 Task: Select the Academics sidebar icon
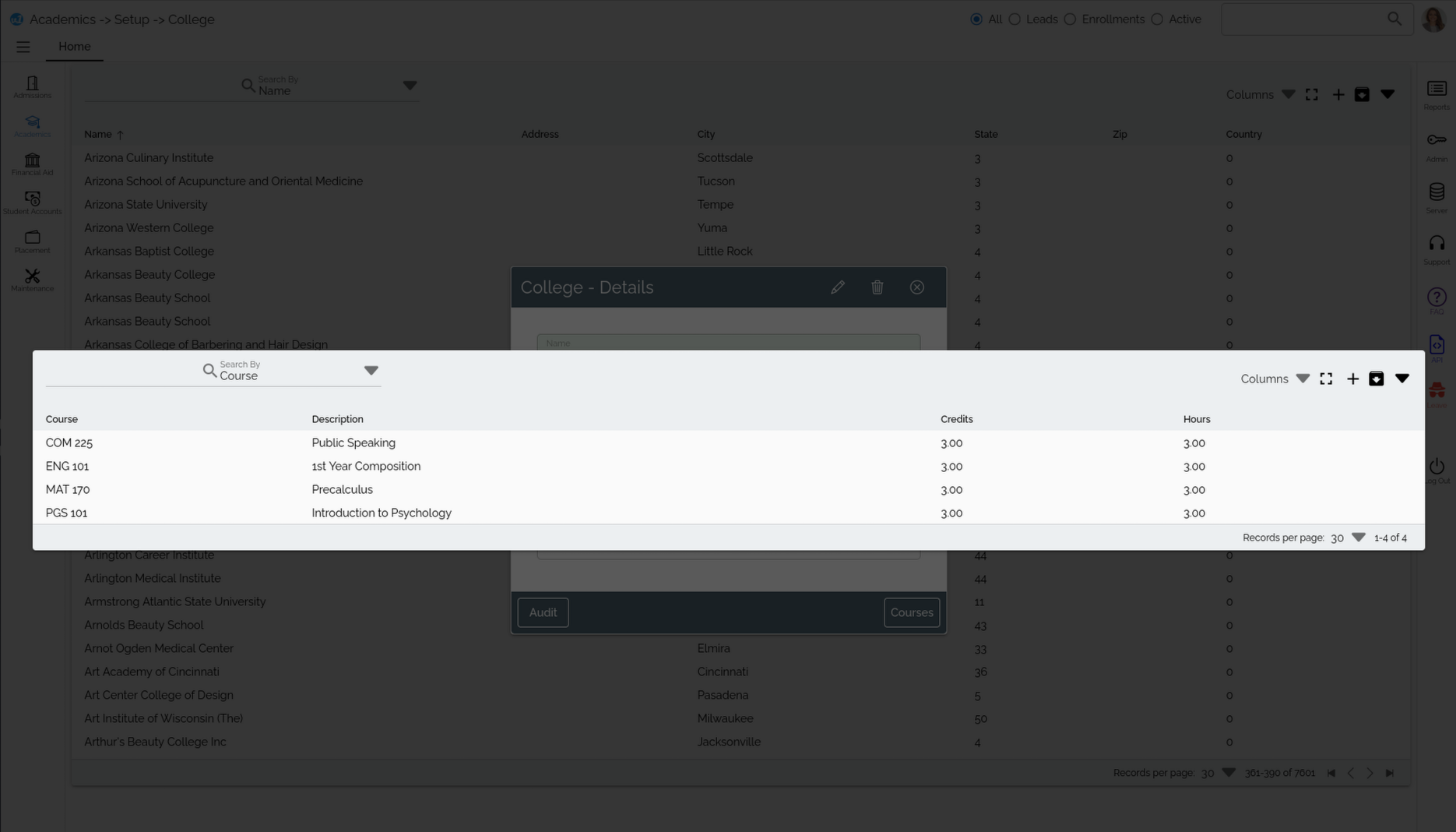tap(32, 121)
